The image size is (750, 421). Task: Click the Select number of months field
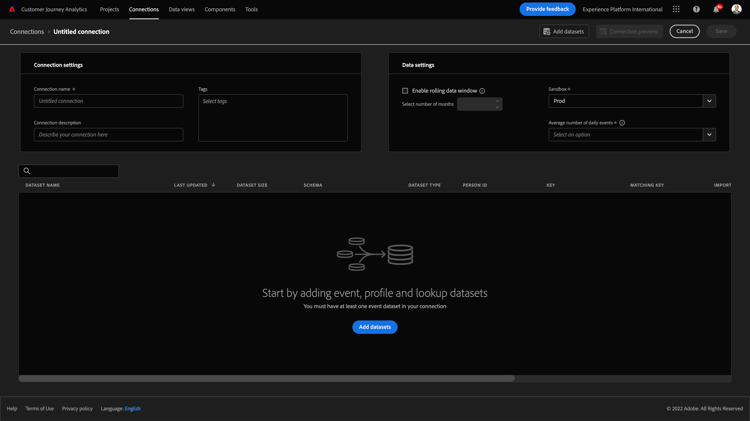(479, 104)
